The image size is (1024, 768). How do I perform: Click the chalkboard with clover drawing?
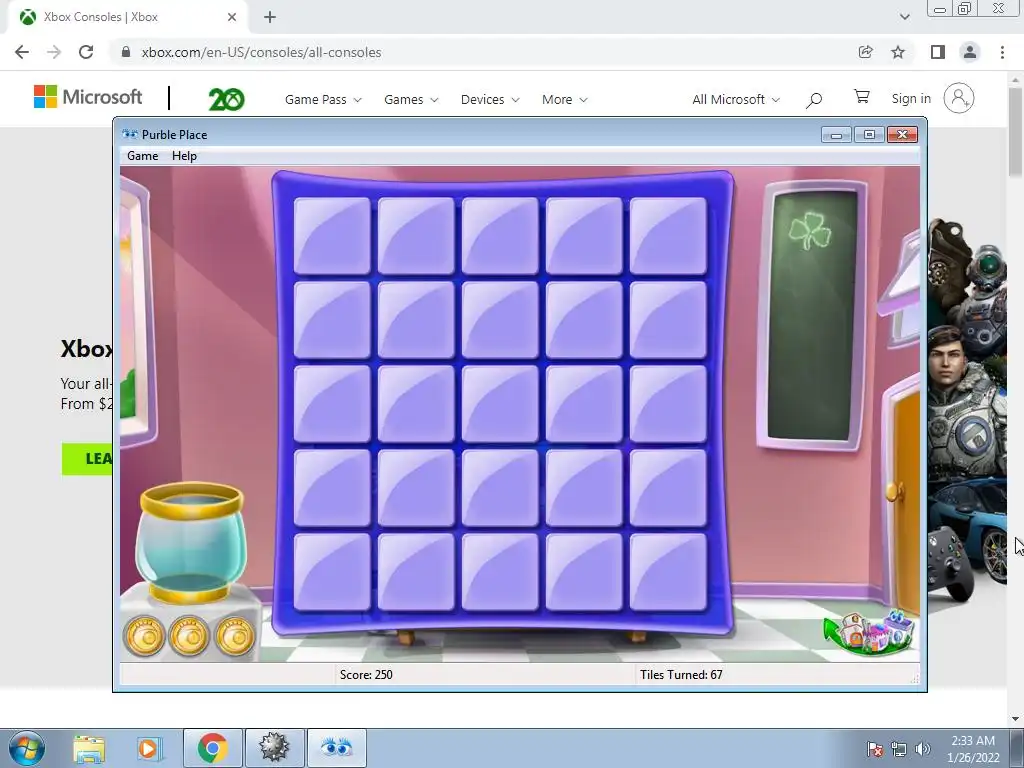[x=812, y=315]
